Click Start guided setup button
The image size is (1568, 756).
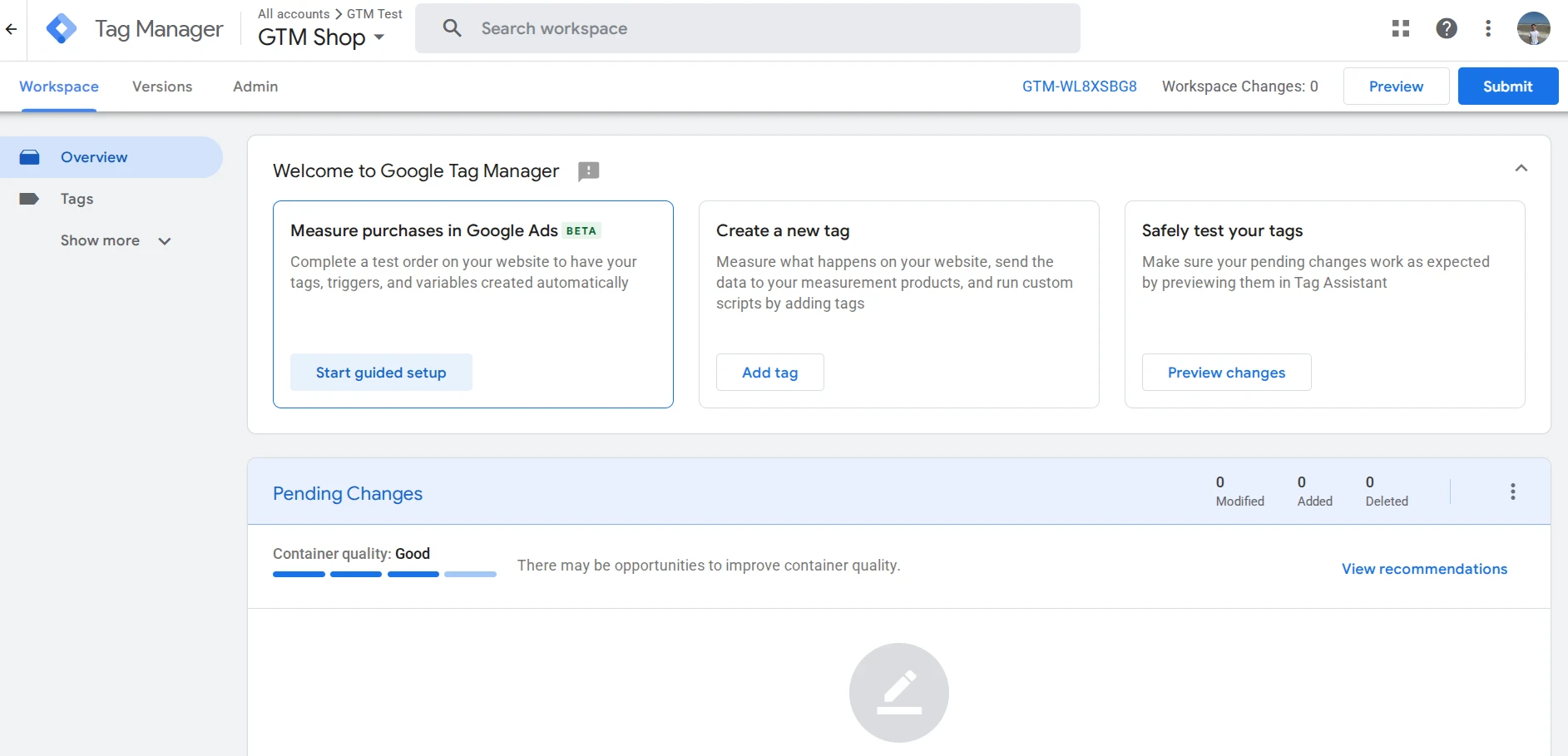coord(381,373)
